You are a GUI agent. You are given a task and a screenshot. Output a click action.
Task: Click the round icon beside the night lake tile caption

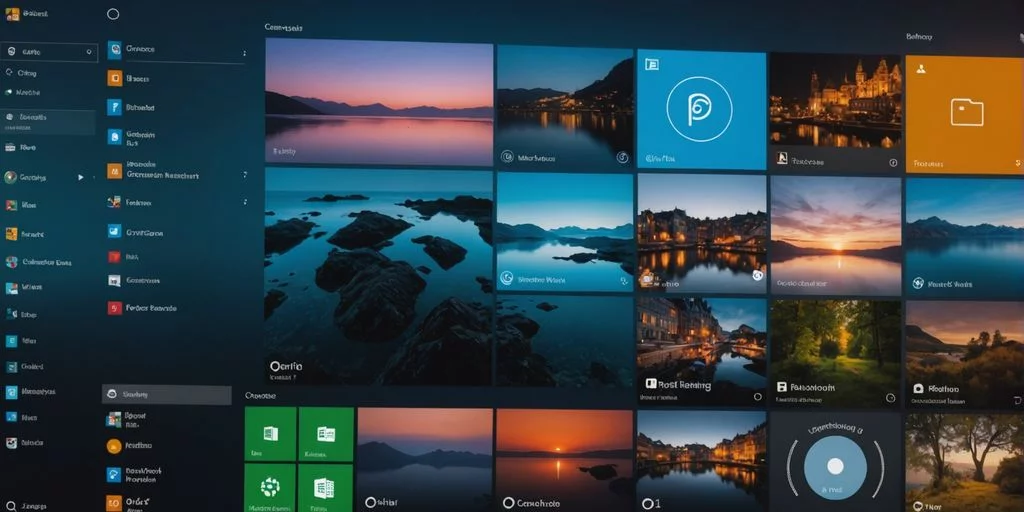click(x=507, y=157)
